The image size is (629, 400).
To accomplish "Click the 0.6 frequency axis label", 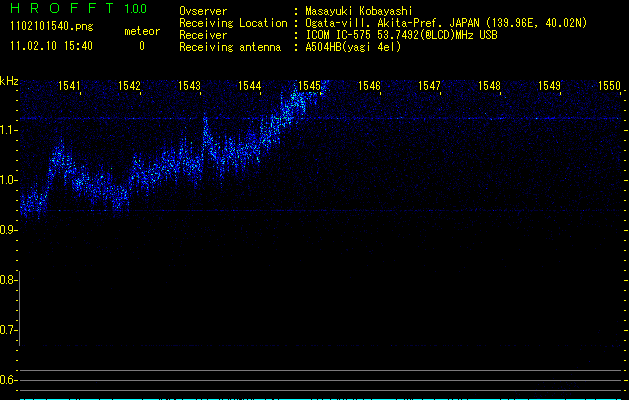I will 9,380.
